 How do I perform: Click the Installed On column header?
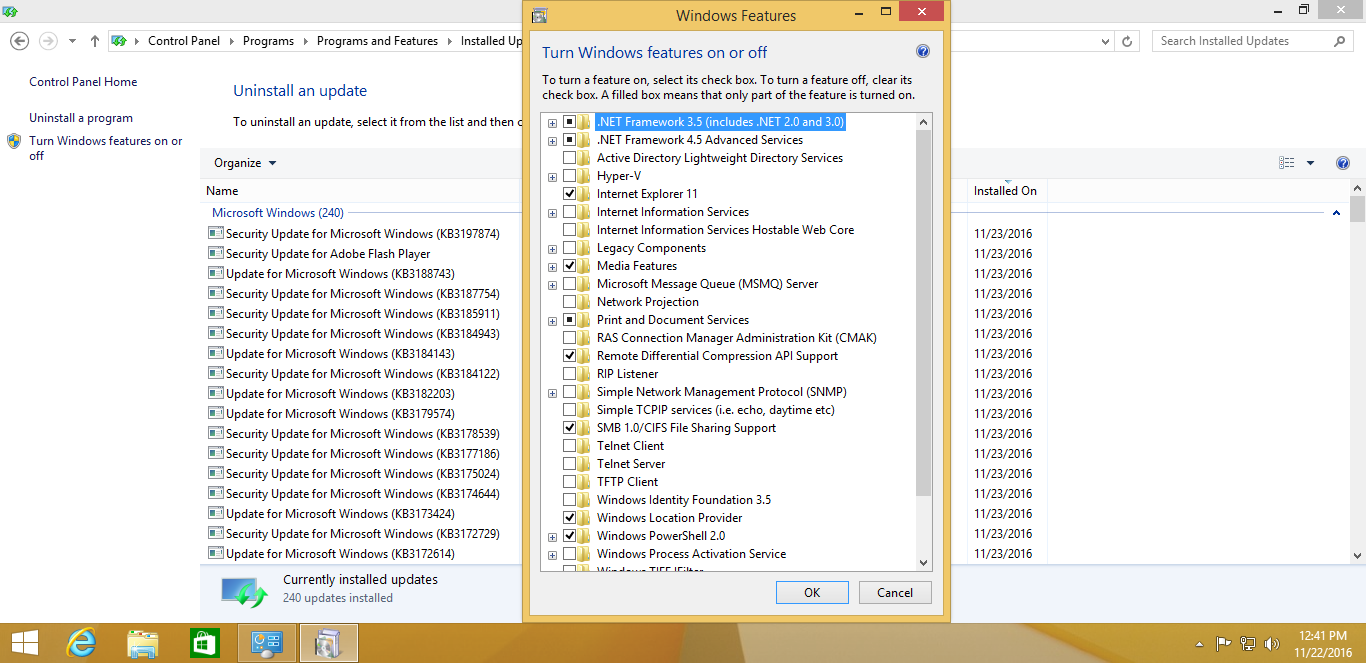coord(1005,190)
